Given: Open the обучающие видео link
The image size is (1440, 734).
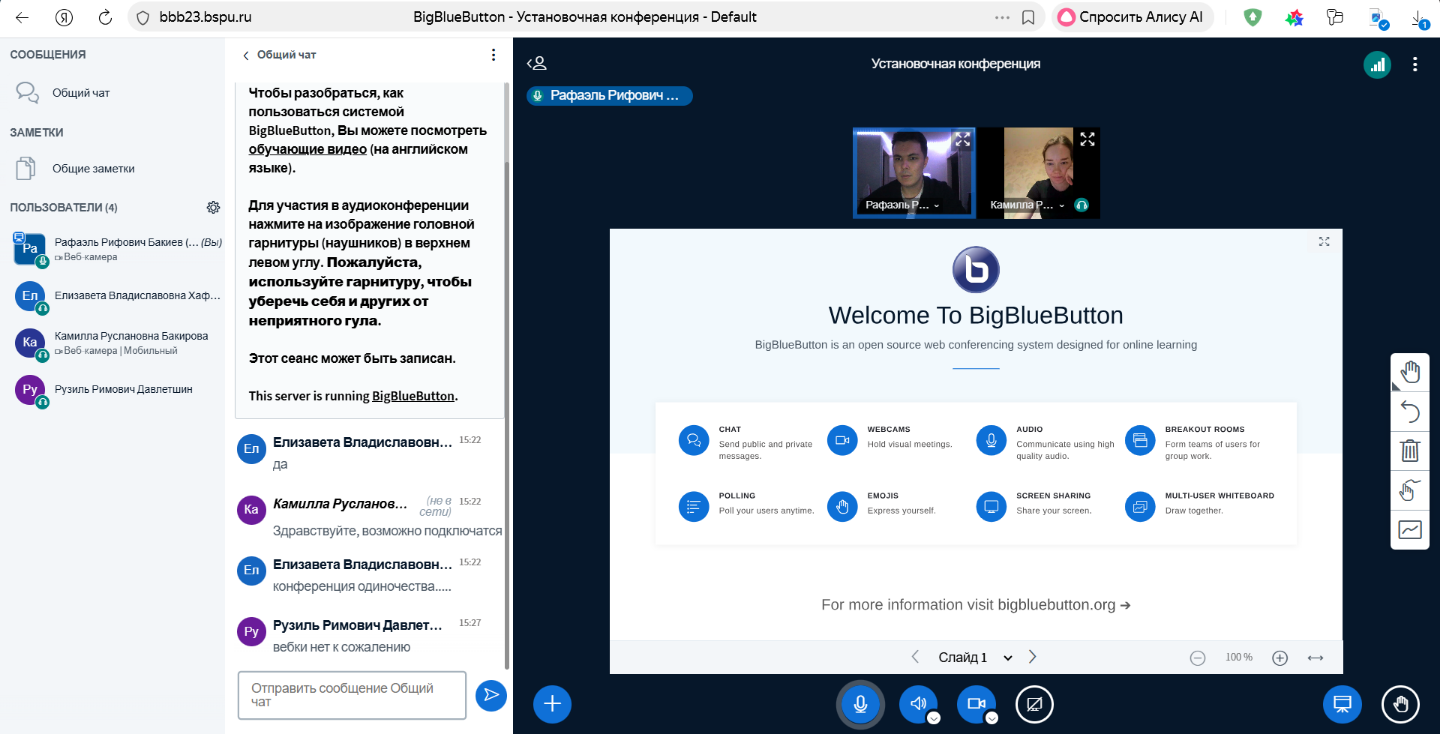Looking at the screenshot, I should pyautogui.click(x=307, y=149).
